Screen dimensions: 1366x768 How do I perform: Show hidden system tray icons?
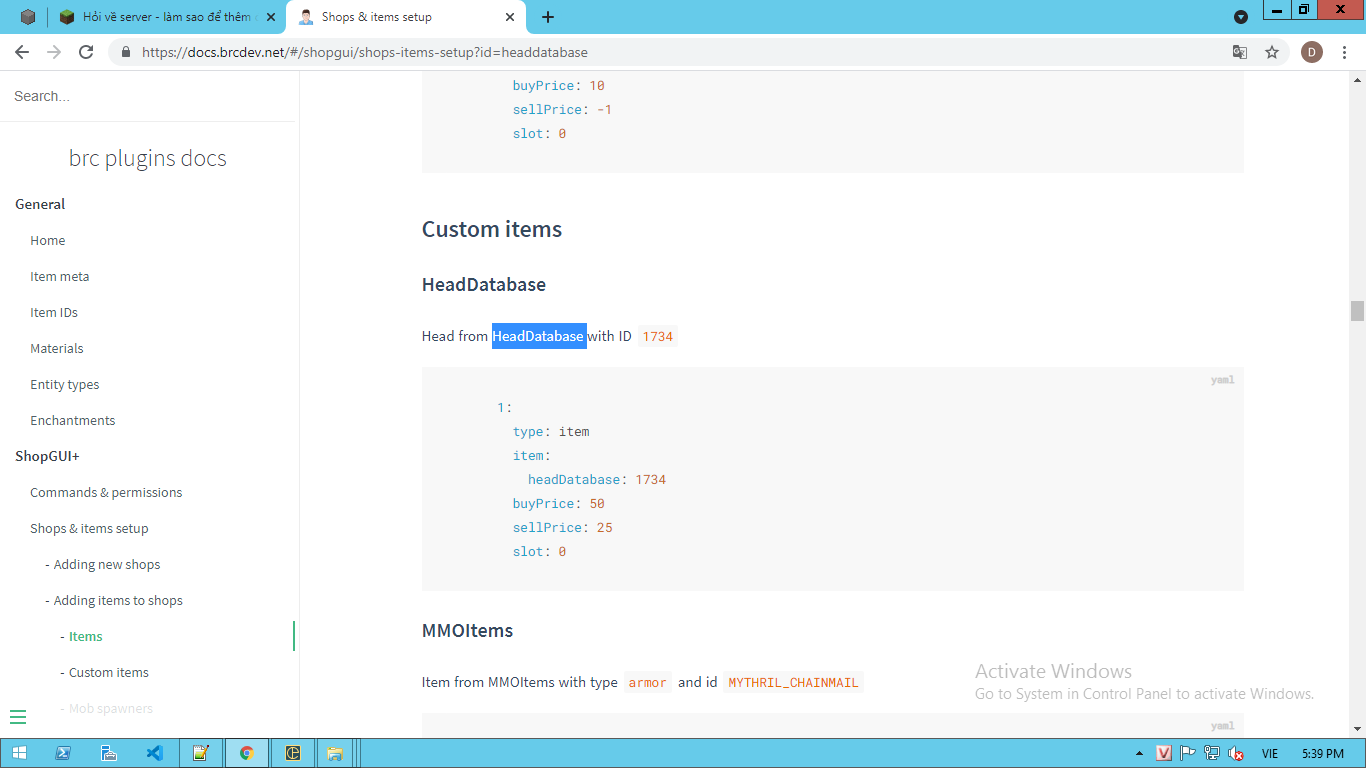1139,753
